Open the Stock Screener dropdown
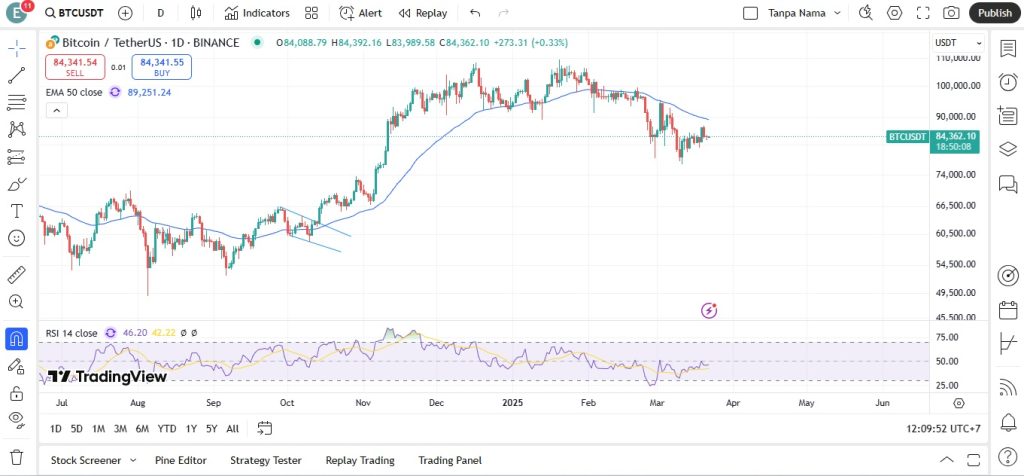The height and width of the screenshot is (476, 1024). pos(93,460)
